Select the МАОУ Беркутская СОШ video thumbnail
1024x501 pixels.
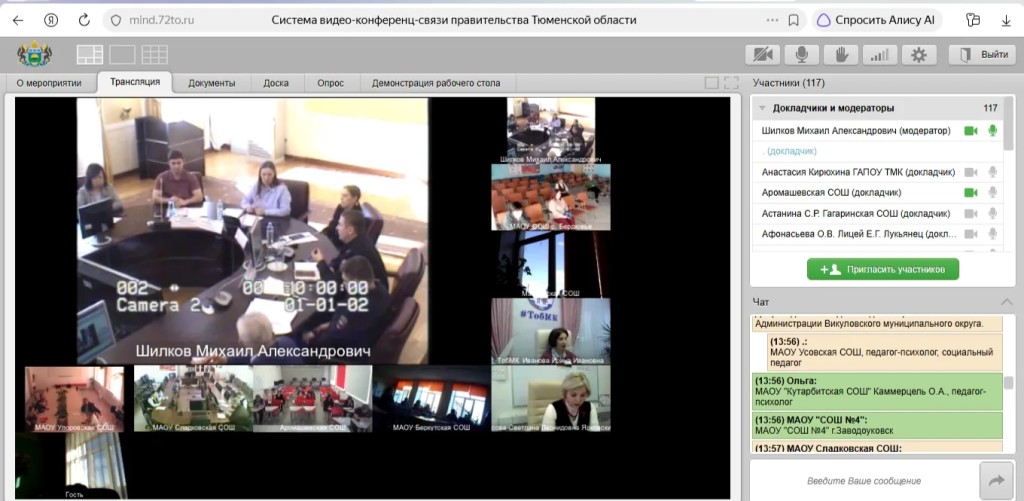pyautogui.click(x=432, y=398)
